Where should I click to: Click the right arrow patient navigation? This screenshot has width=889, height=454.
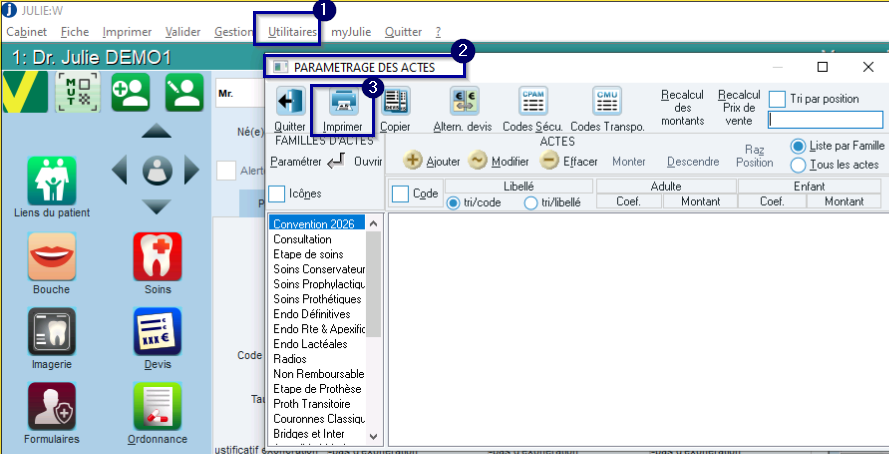[x=192, y=170]
